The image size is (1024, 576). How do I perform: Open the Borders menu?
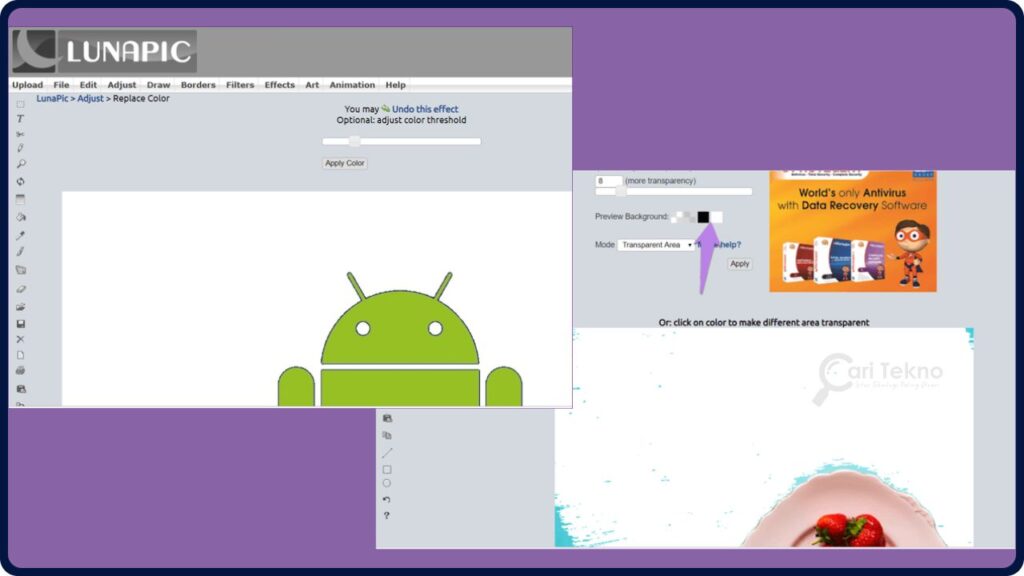tap(198, 85)
